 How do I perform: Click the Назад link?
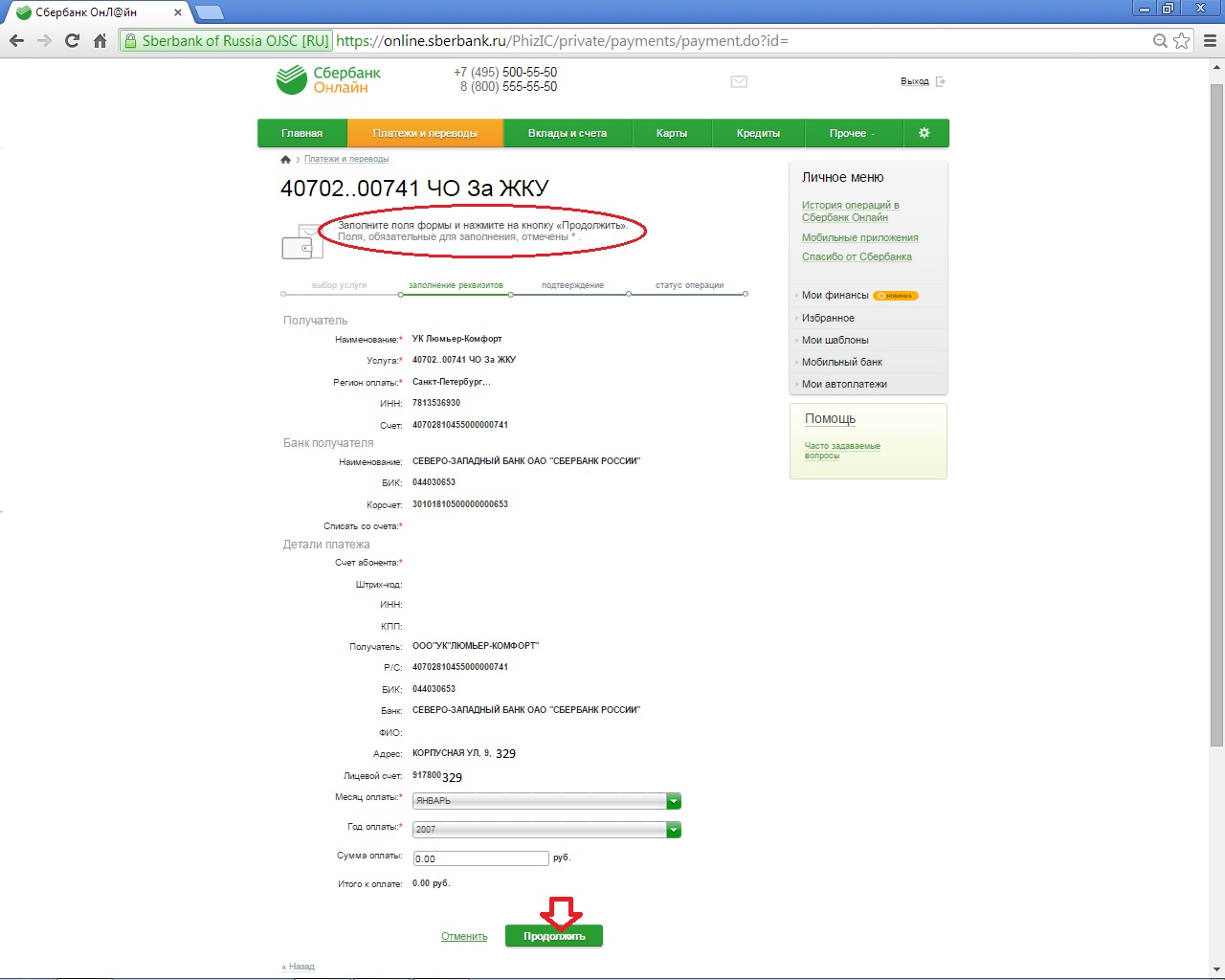[298, 967]
